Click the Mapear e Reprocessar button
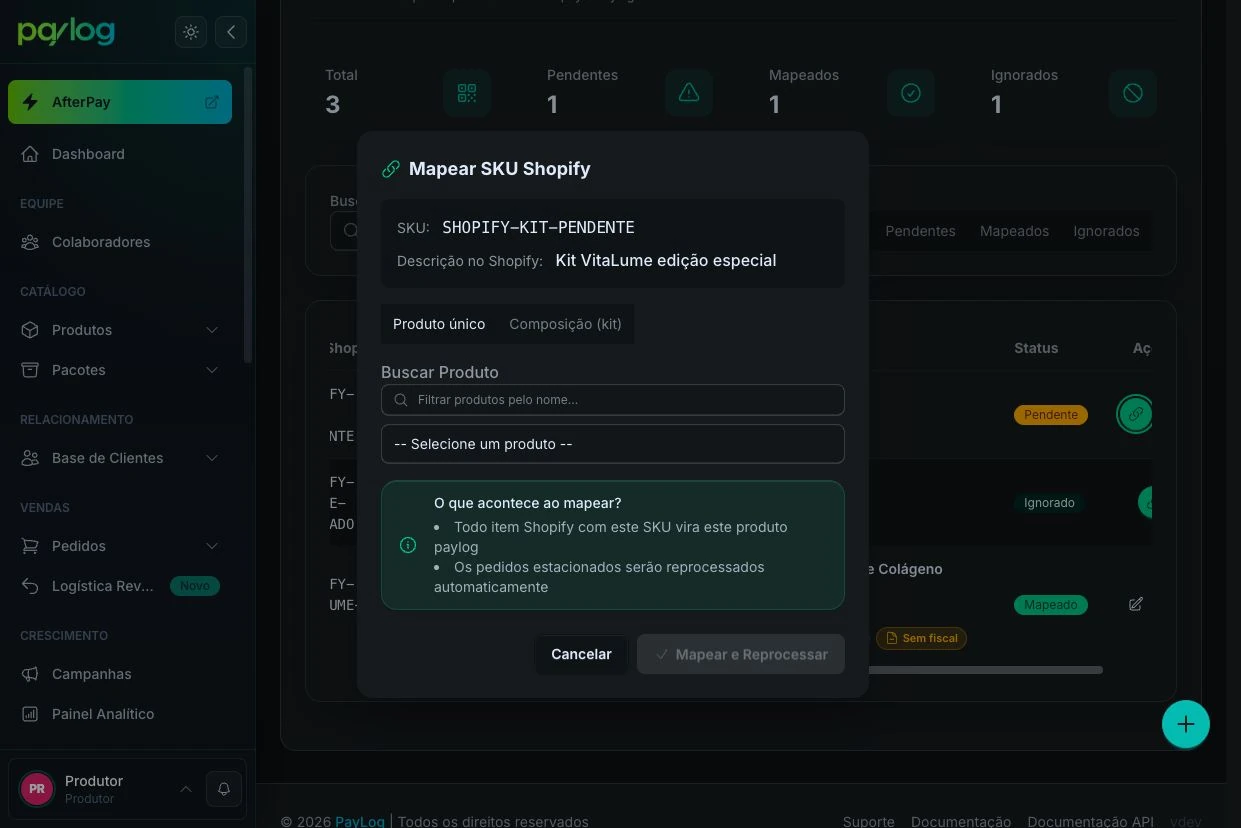Image resolution: width=1241 pixels, height=828 pixels. tap(741, 654)
